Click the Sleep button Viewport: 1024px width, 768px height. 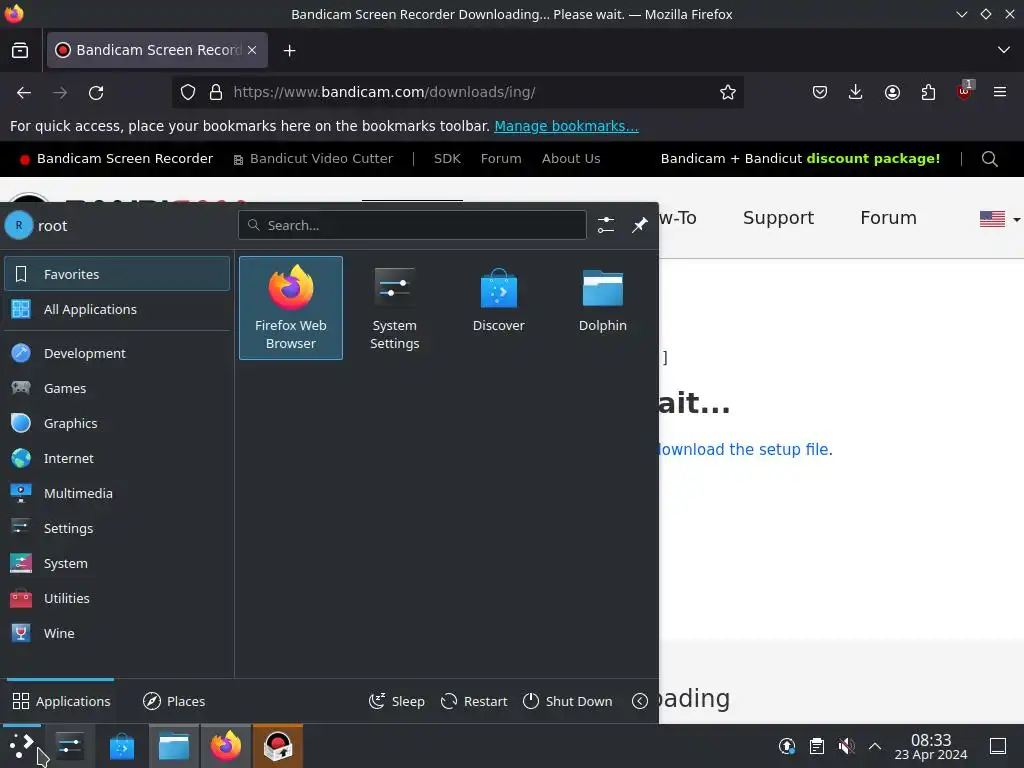tap(396, 701)
